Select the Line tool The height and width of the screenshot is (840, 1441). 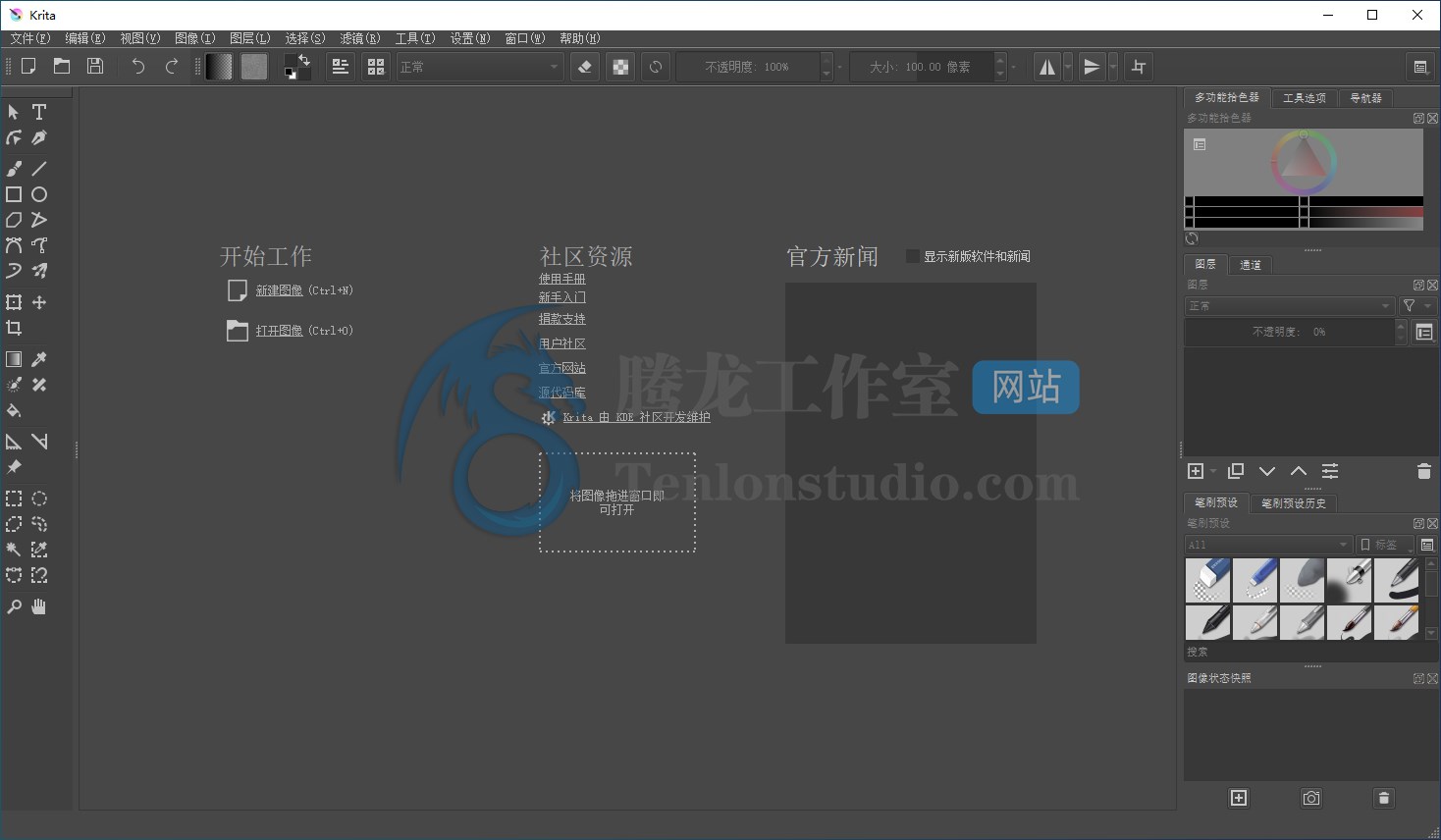click(x=39, y=169)
